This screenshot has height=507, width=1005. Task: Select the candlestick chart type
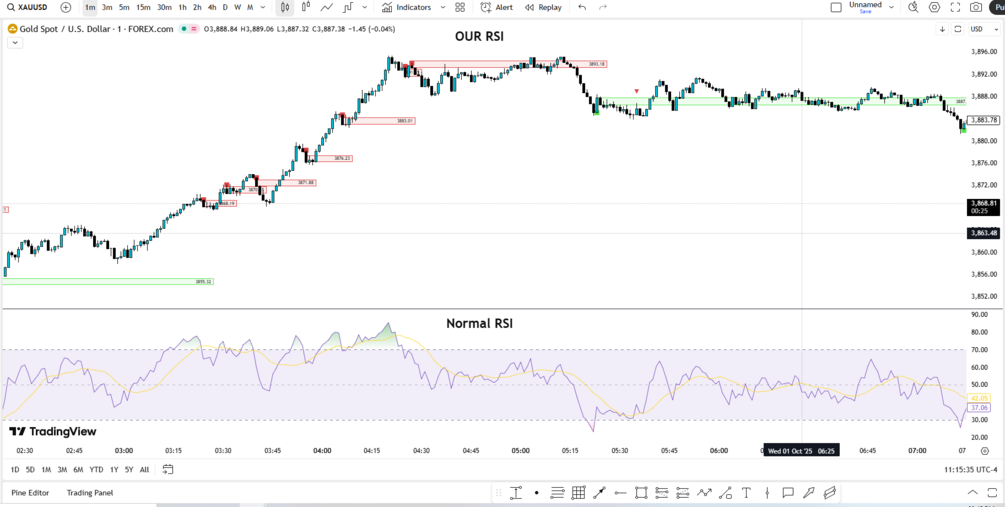pos(285,8)
